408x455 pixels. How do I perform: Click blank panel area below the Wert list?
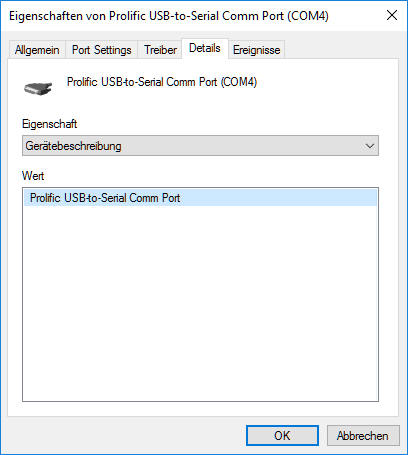(200, 409)
